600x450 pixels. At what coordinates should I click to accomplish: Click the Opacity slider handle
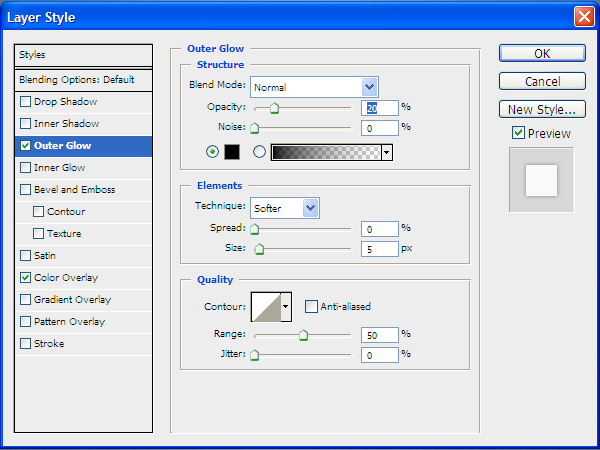tap(274, 108)
